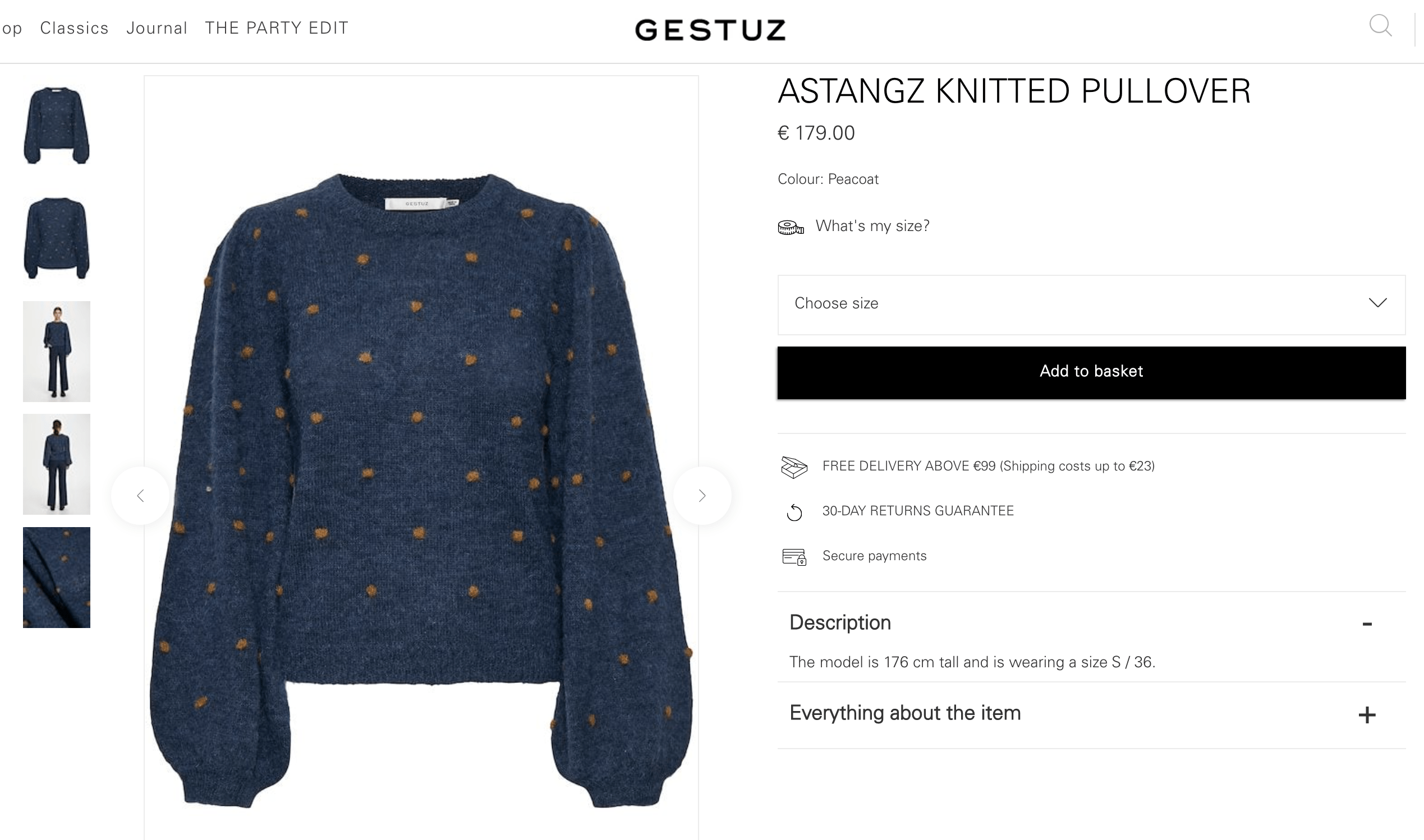Click the search magnifier icon

[1380, 25]
